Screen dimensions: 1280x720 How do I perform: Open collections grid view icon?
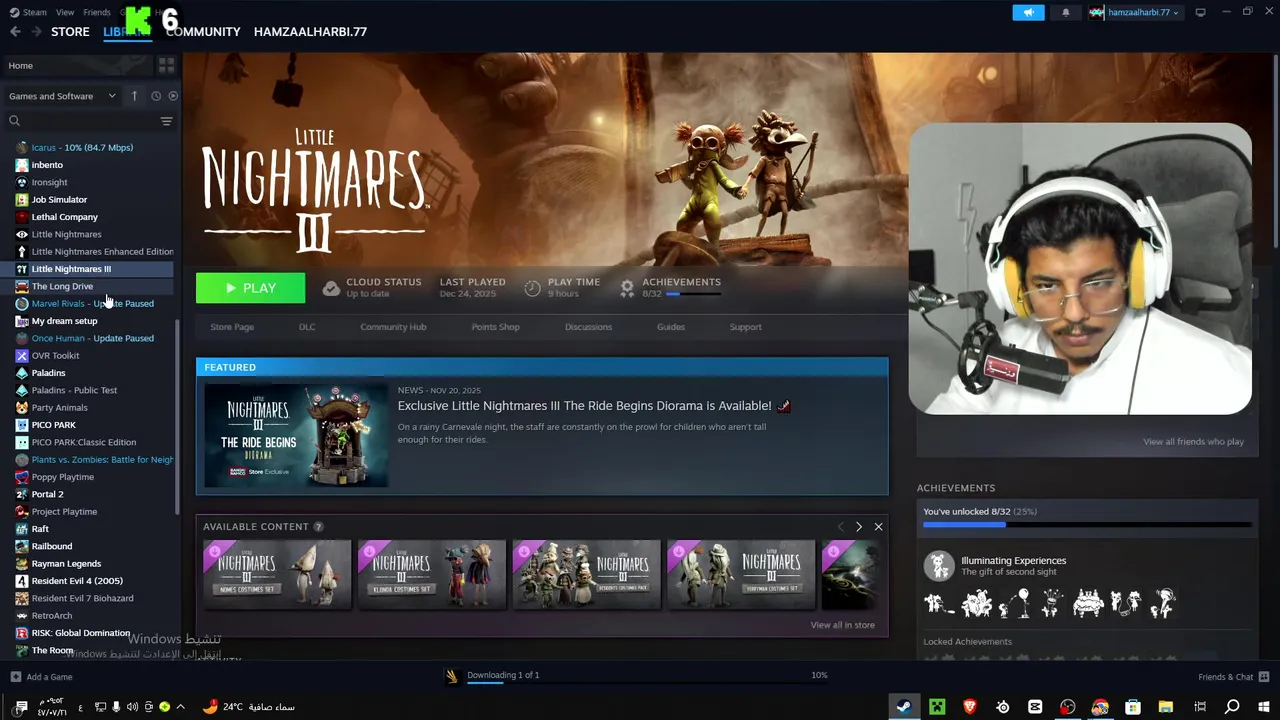pyautogui.click(x=166, y=65)
